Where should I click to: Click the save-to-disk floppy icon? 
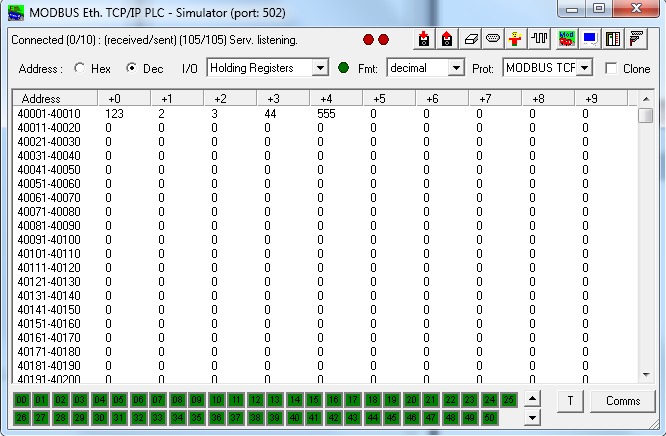424,39
